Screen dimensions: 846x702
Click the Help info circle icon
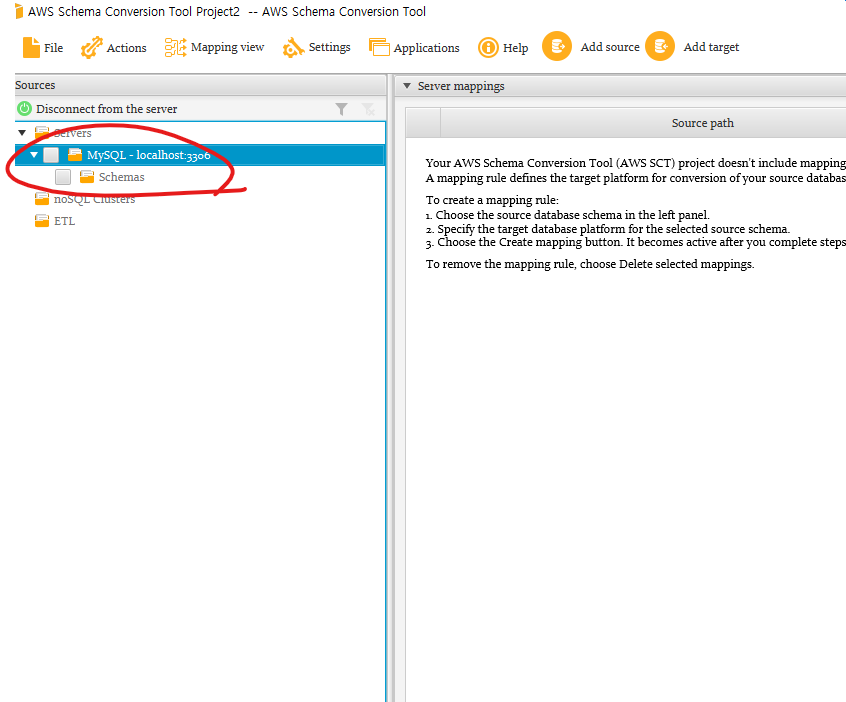pyautogui.click(x=488, y=47)
